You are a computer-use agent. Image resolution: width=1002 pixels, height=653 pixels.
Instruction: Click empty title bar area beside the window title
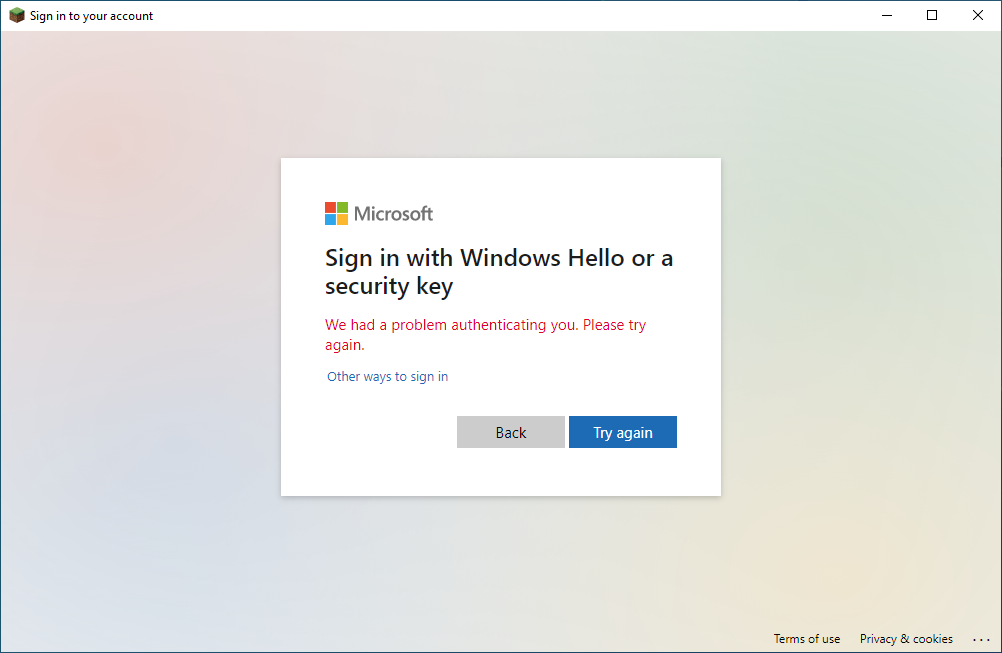click(500, 16)
